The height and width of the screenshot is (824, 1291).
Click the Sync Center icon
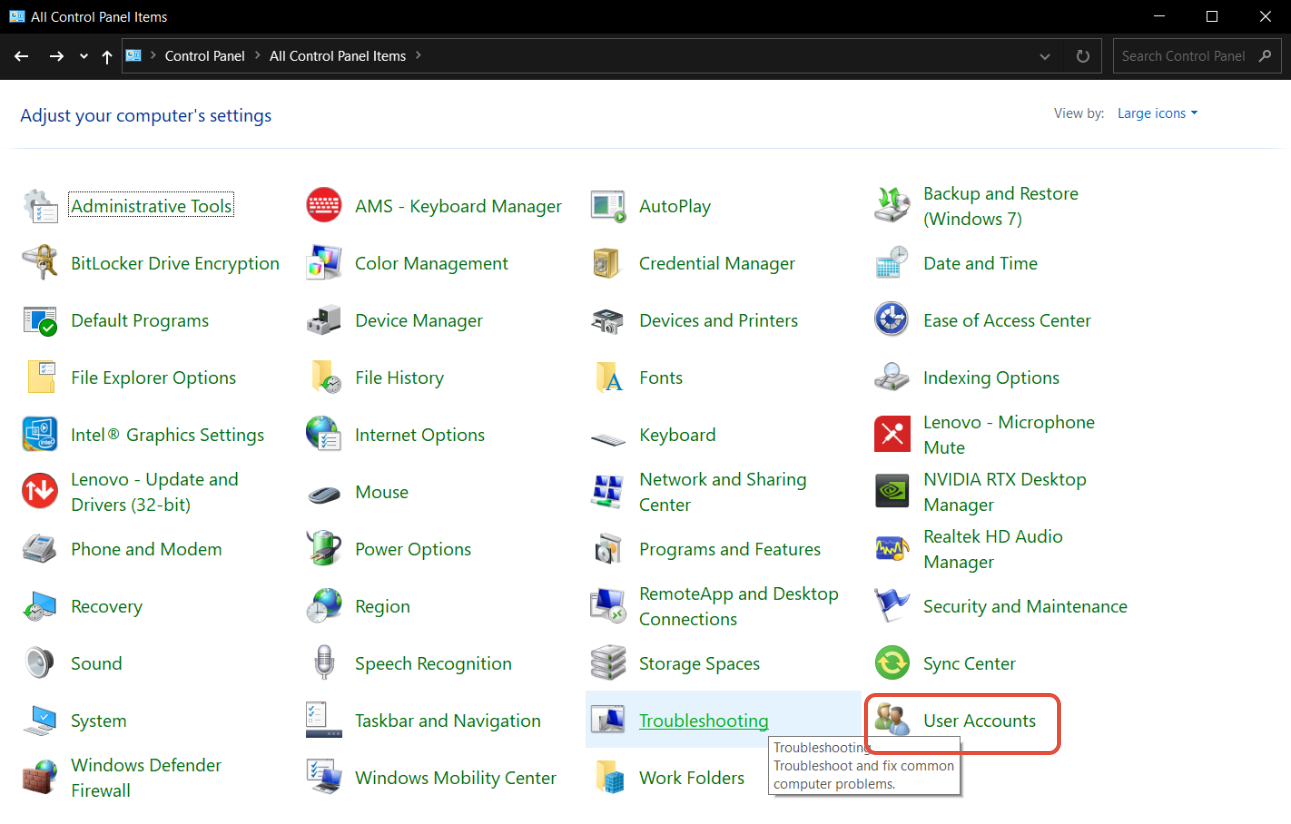click(x=892, y=663)
